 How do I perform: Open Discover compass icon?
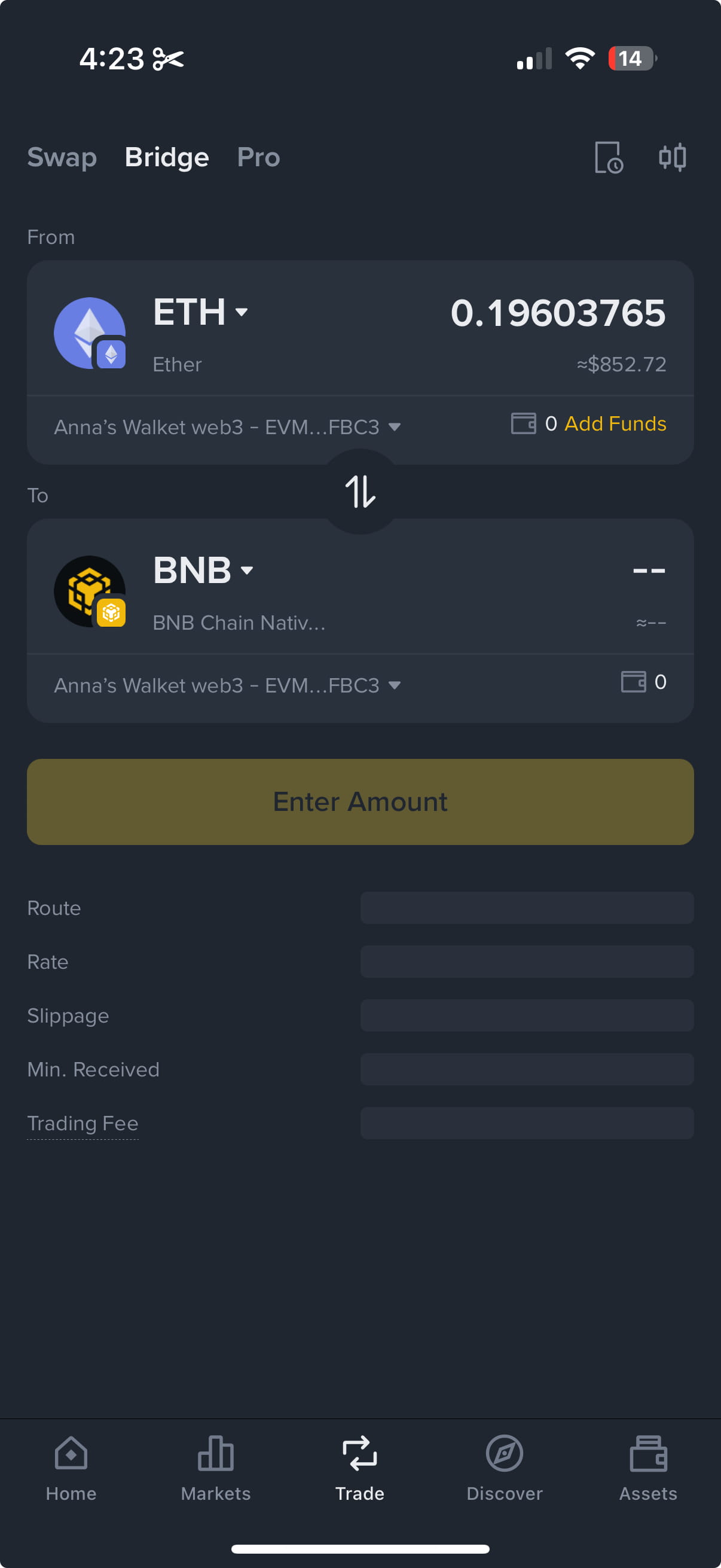(505, 1468)
